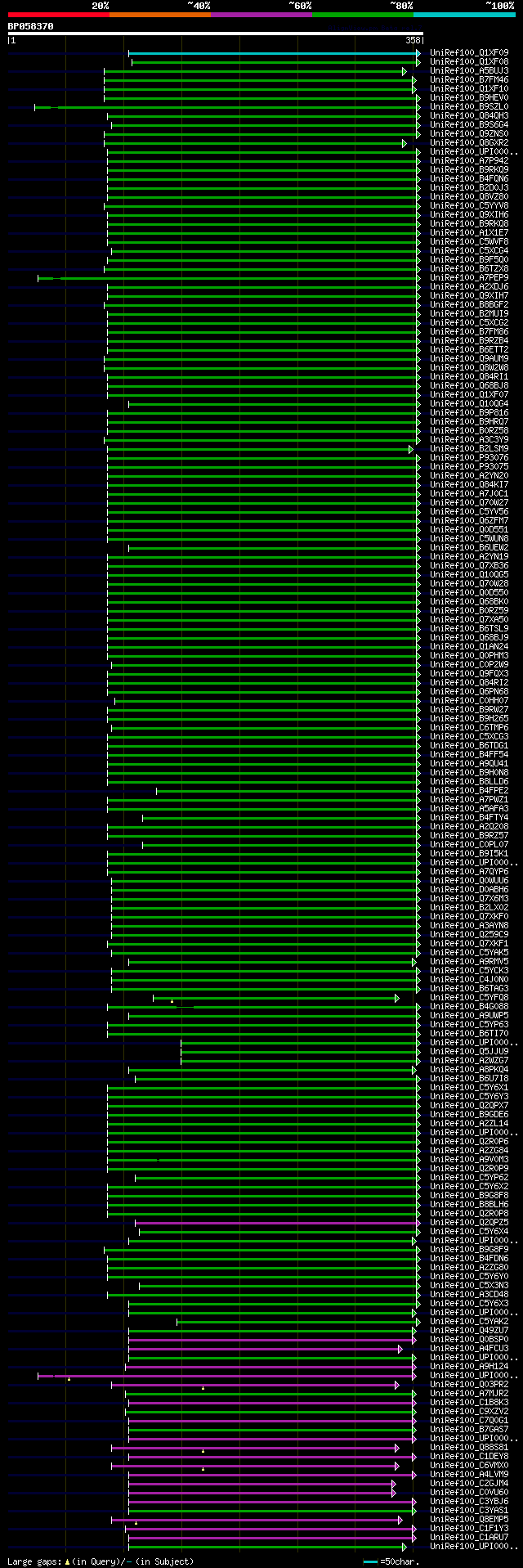Select the query name BP058370
The width and height of the screenshot is (523, 1568).
point(31,26)
